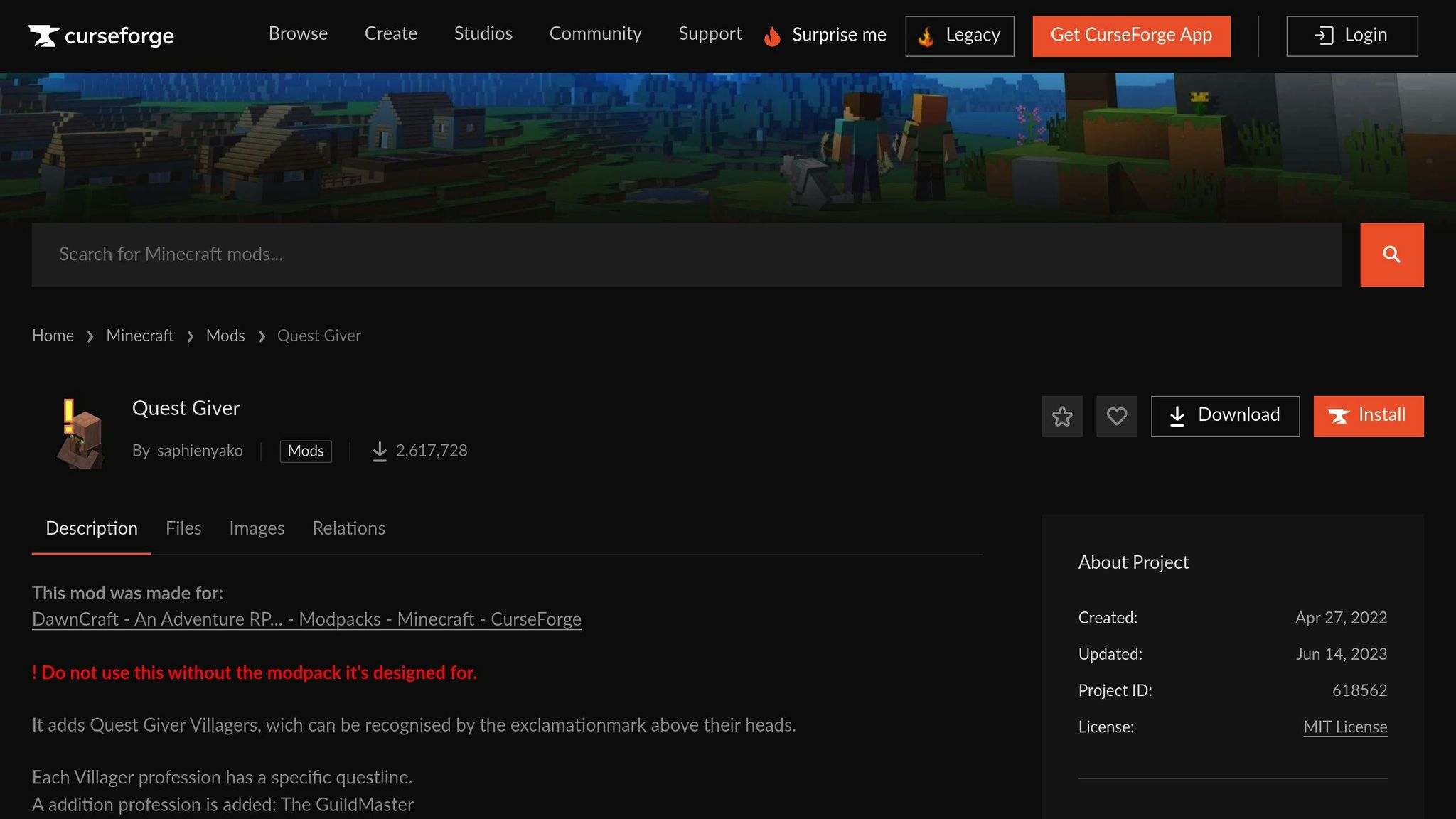This screenshot has height=819, width=1456.
Task: Open the Support menu
Action: [x=710, y=34]
